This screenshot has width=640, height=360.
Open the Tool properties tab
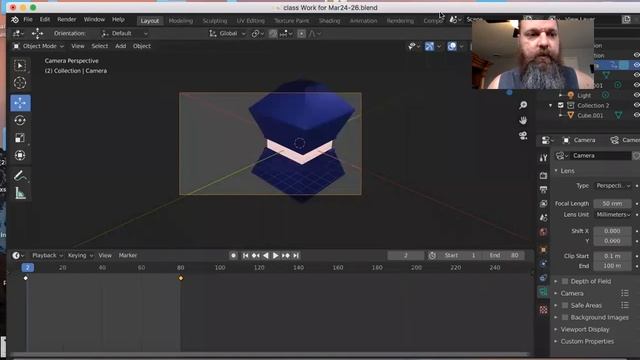click(x=543, y=158)
